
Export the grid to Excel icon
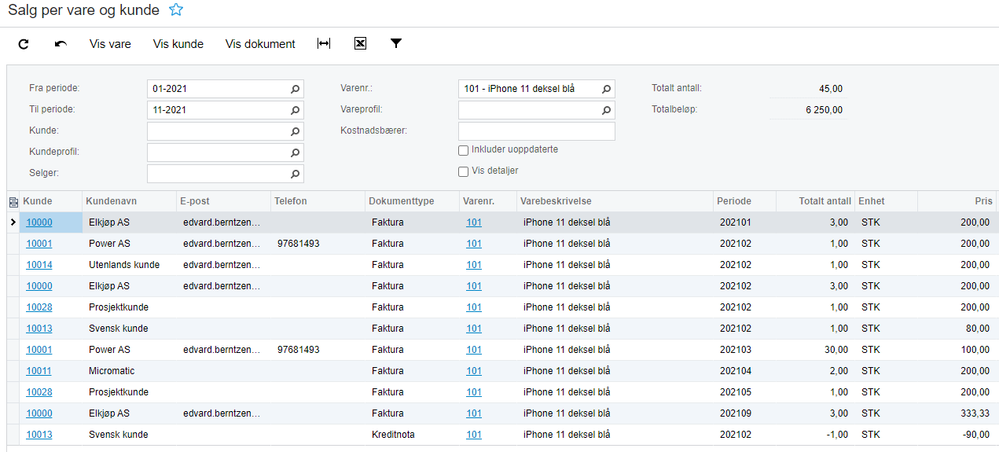pos(360,43)
